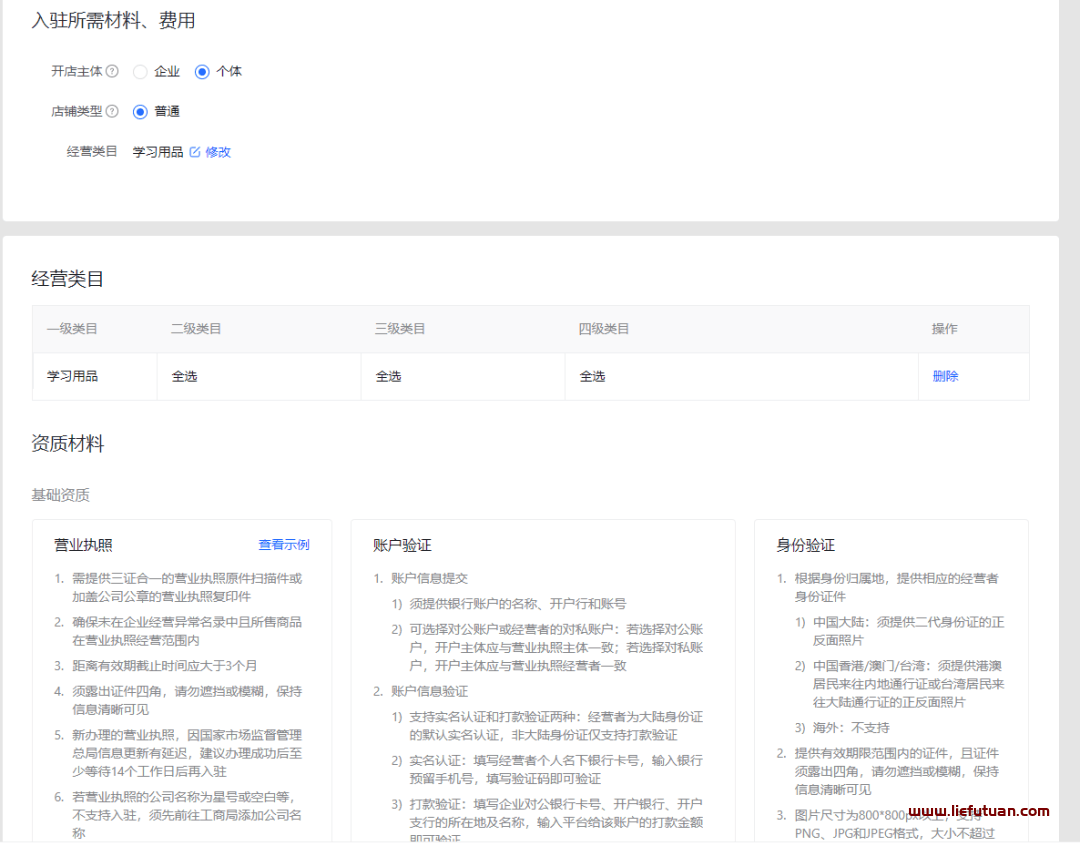
Task: Select the 个体 radio button
Action: tap(203, 71)
